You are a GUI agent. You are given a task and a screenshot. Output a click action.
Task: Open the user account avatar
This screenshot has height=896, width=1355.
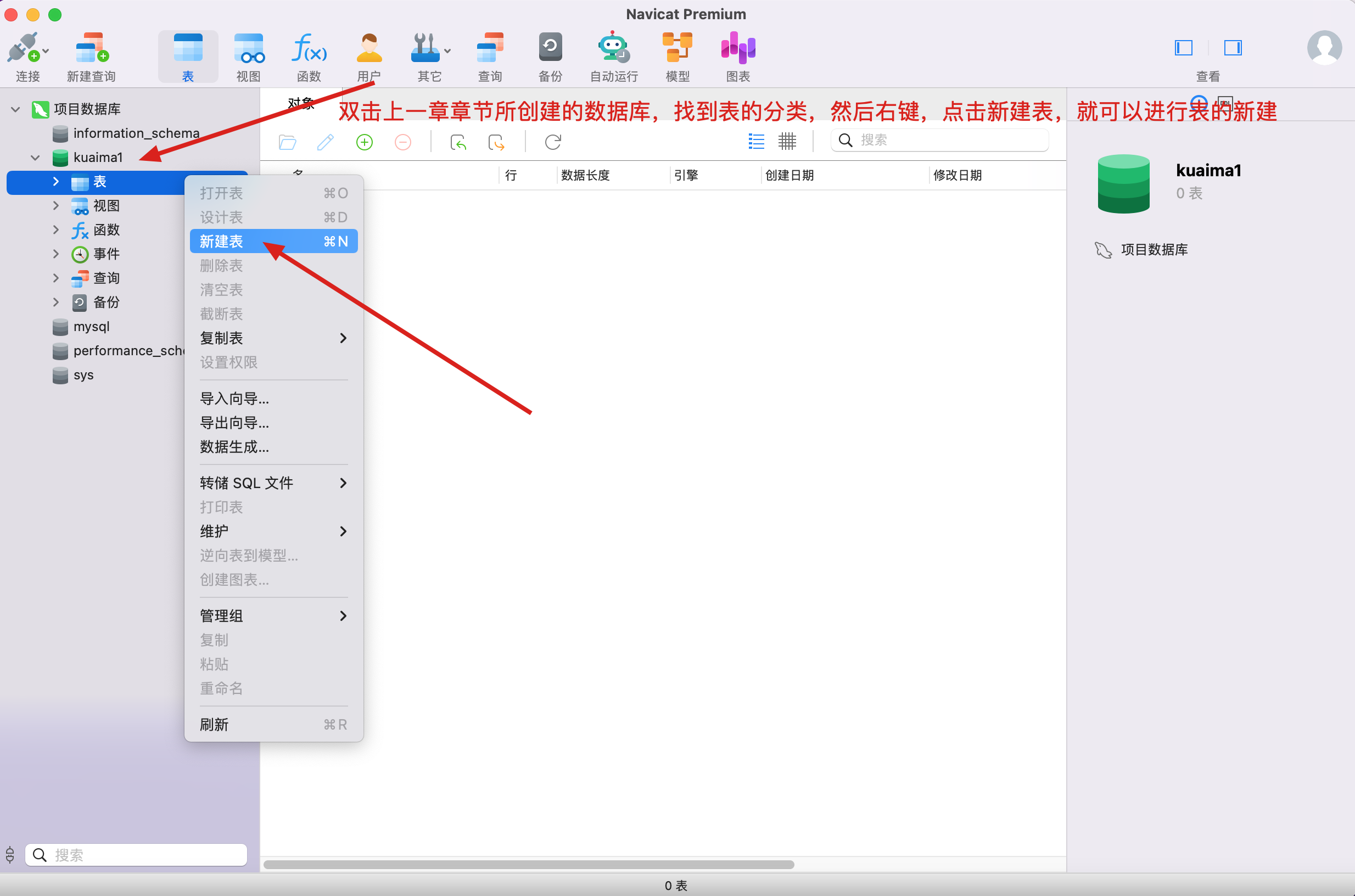(1324, 48)
